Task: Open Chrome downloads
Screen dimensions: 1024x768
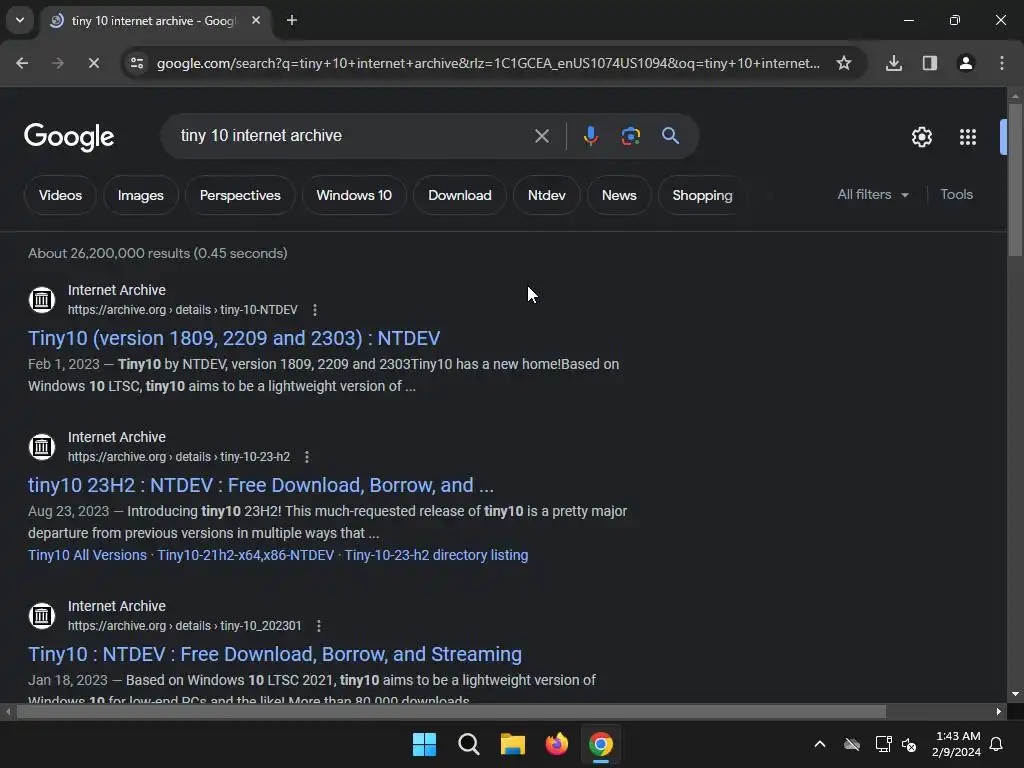Action: (x=894, y=63)
